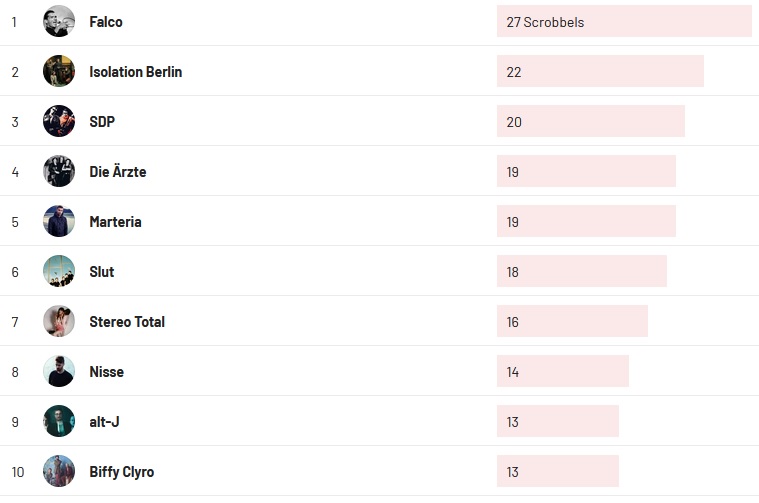Open Isolation Berlin's avatar image
759x503 pixels.
[59, 71]
